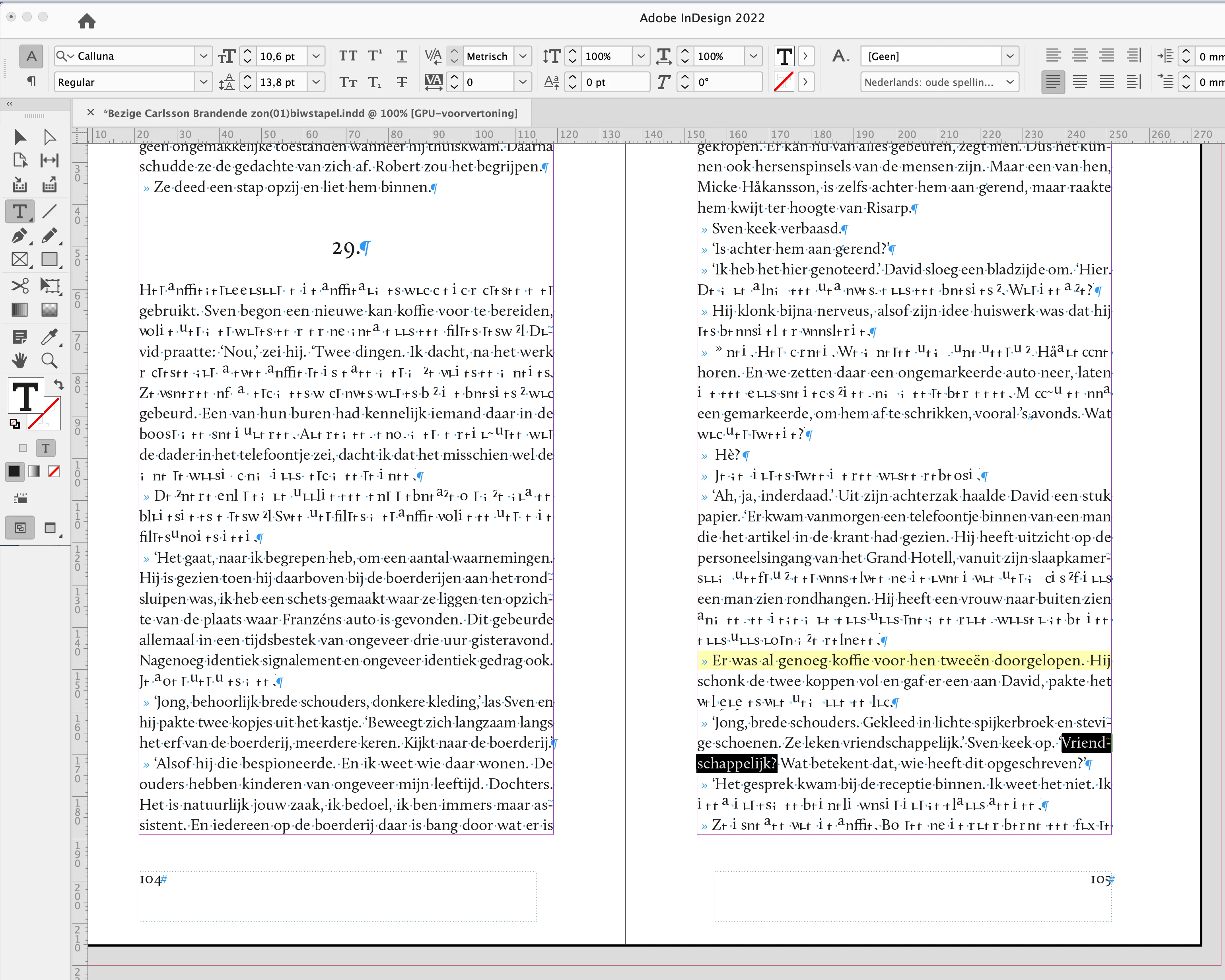Screen dimensions: 1225x980
Task: Toggle All Caps formatting
Action: tap(348, 56)
